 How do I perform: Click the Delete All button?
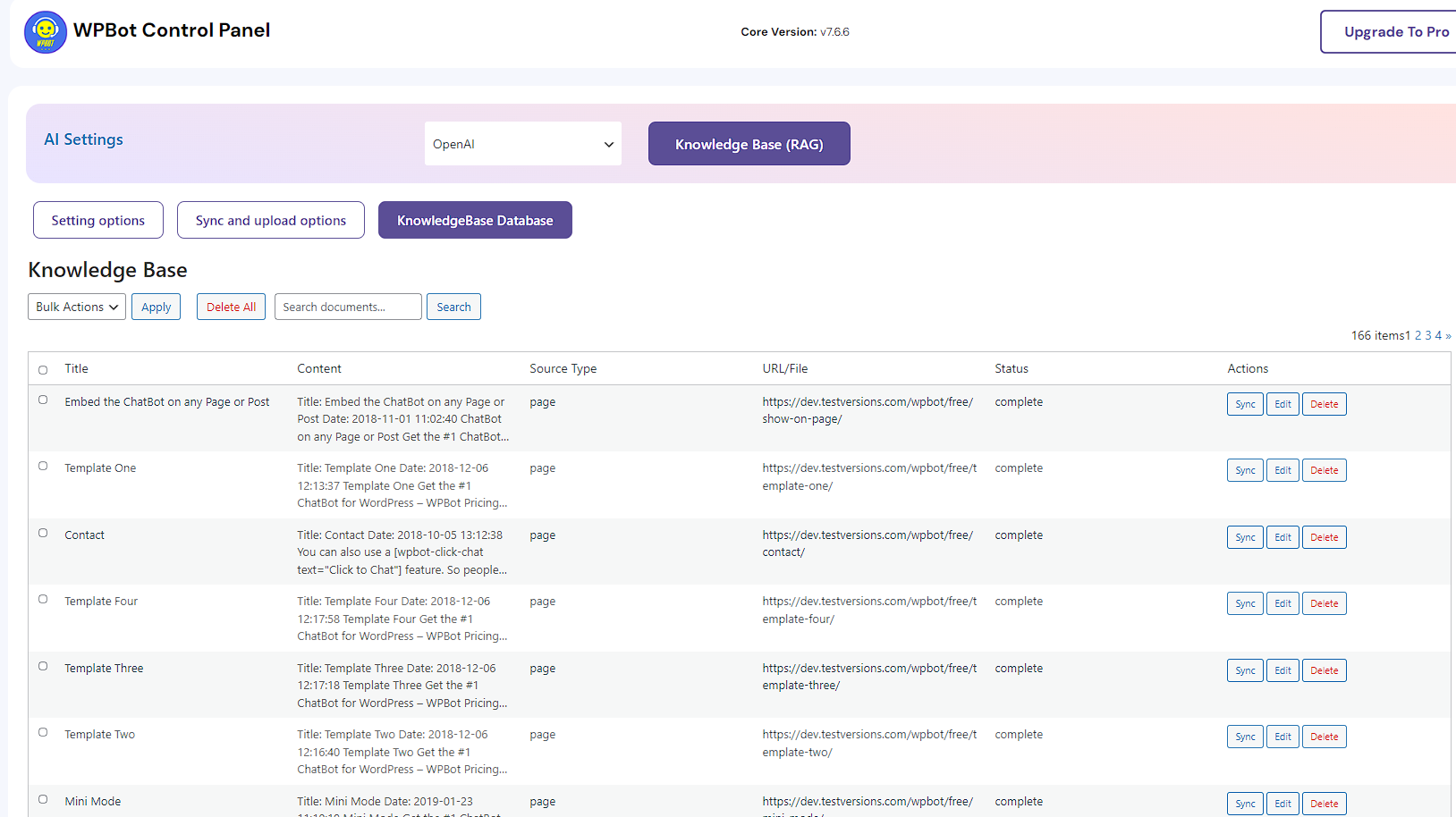pos(231,307)
